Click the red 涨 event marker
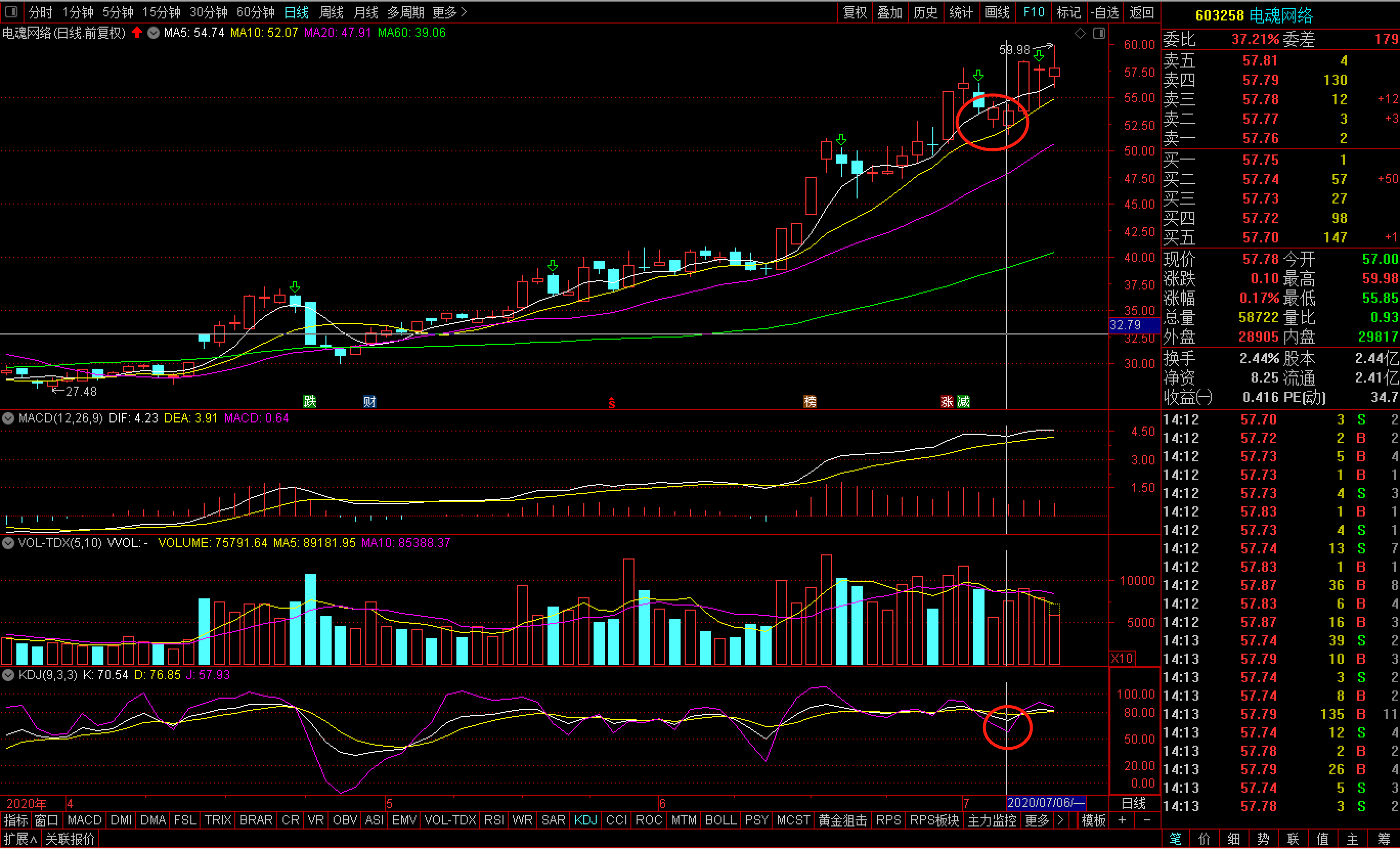Viewport: 1400px width, 850px height. coord(947,401)
